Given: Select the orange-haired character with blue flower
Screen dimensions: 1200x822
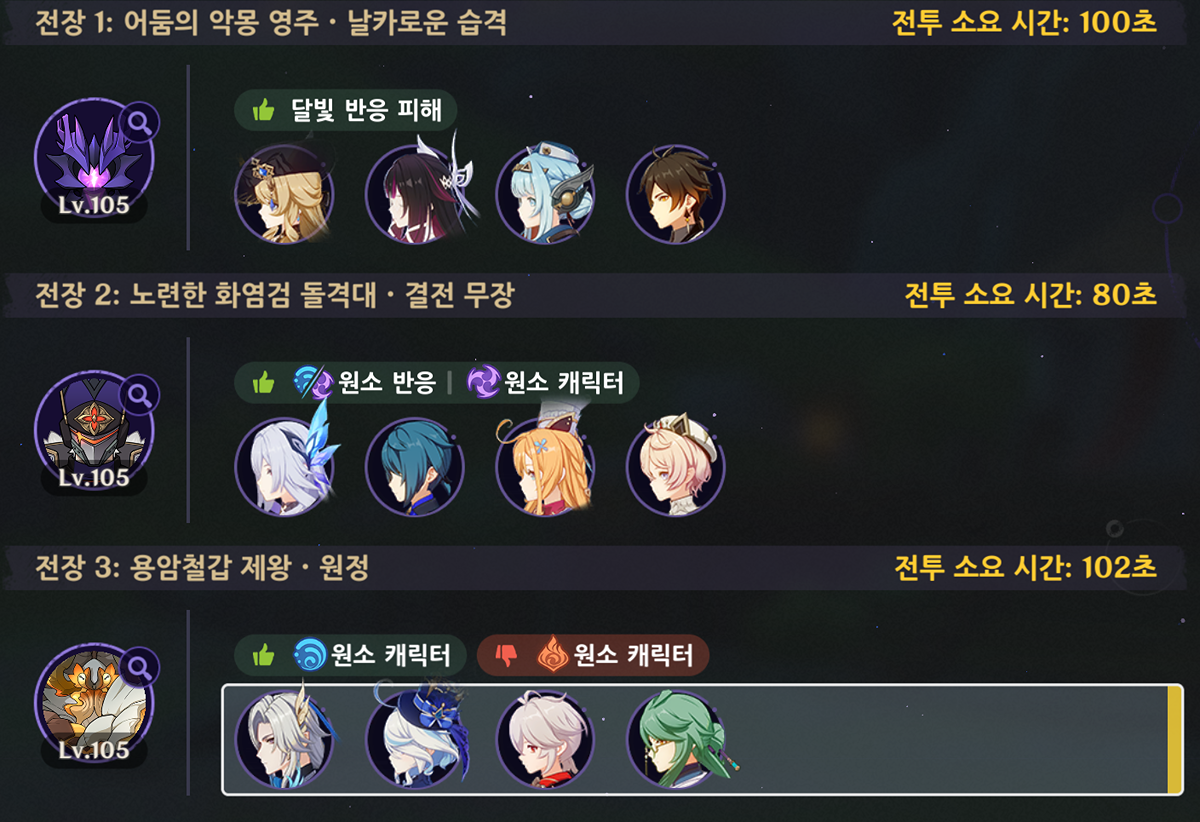Looking at the screenshot, I should click(x=546, y=466).
